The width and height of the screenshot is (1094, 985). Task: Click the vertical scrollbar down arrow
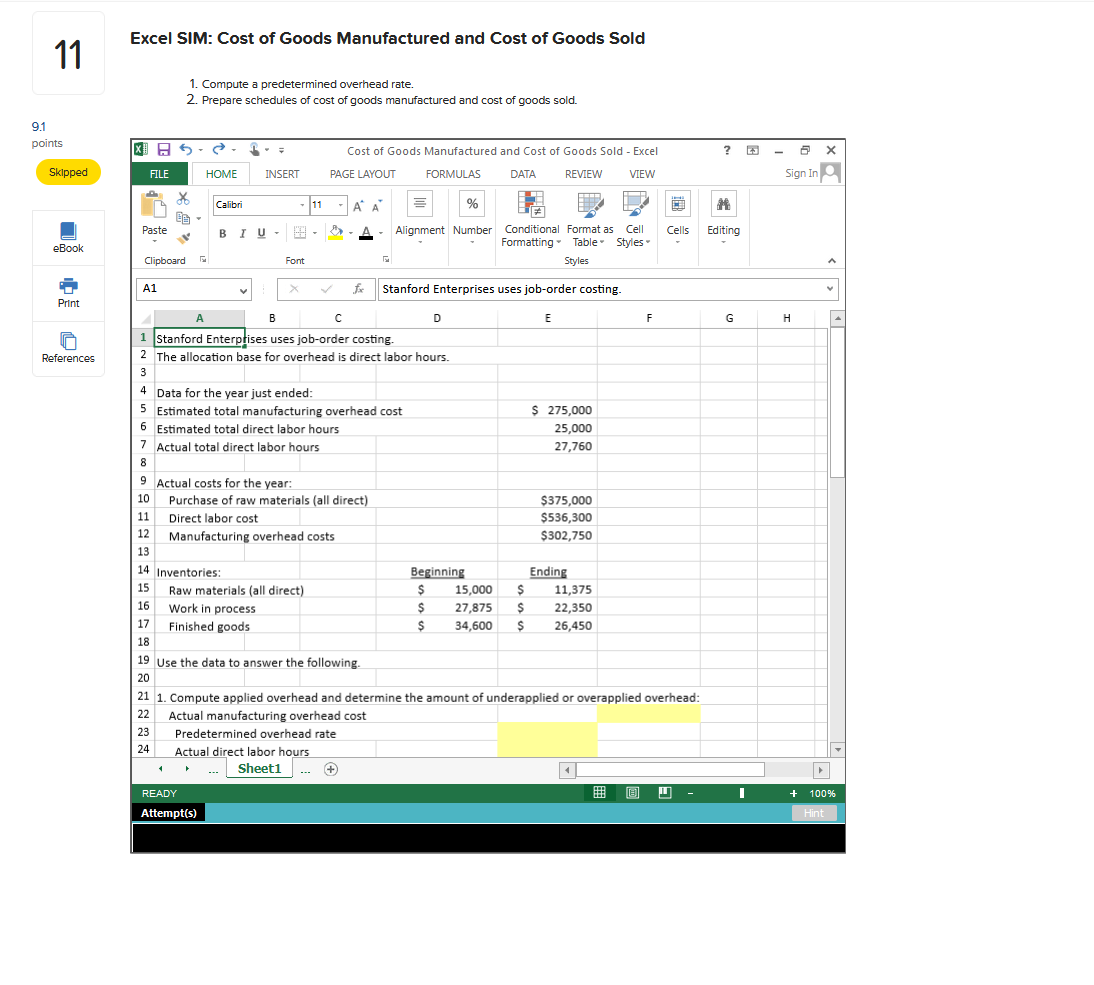point(838,749)
